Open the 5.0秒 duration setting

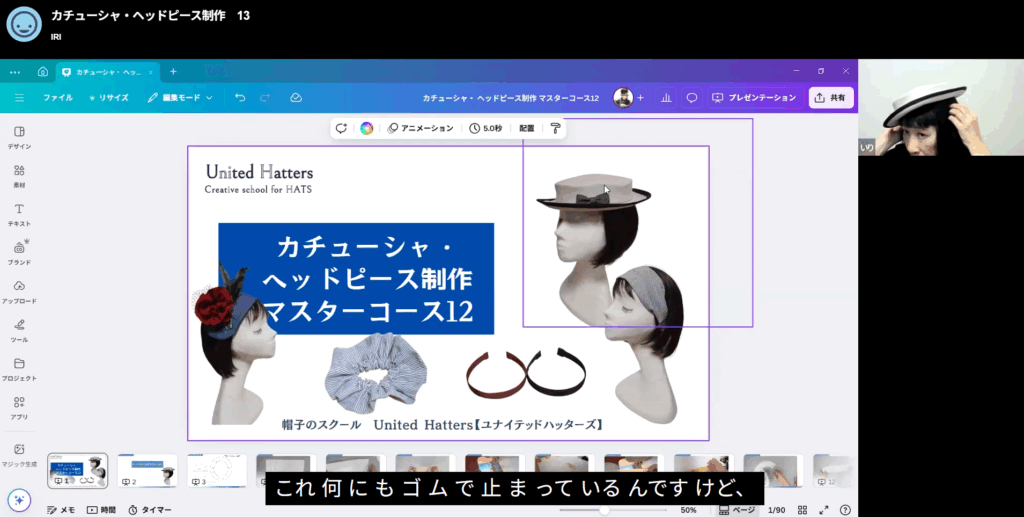pos(486,128)
